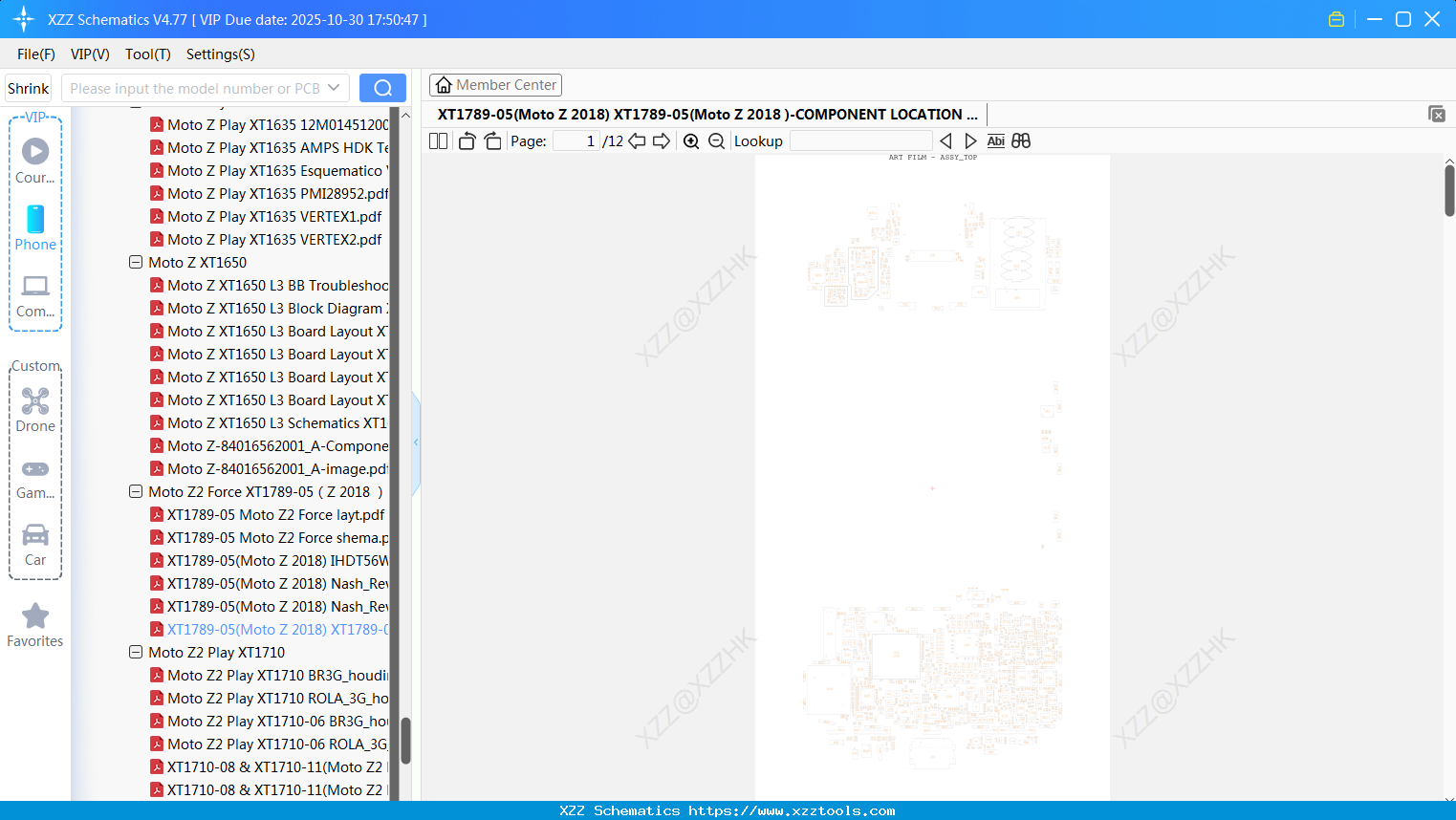
Task: Open Moto Z-84016562001_A-Component file
Action: coord(270,445)
